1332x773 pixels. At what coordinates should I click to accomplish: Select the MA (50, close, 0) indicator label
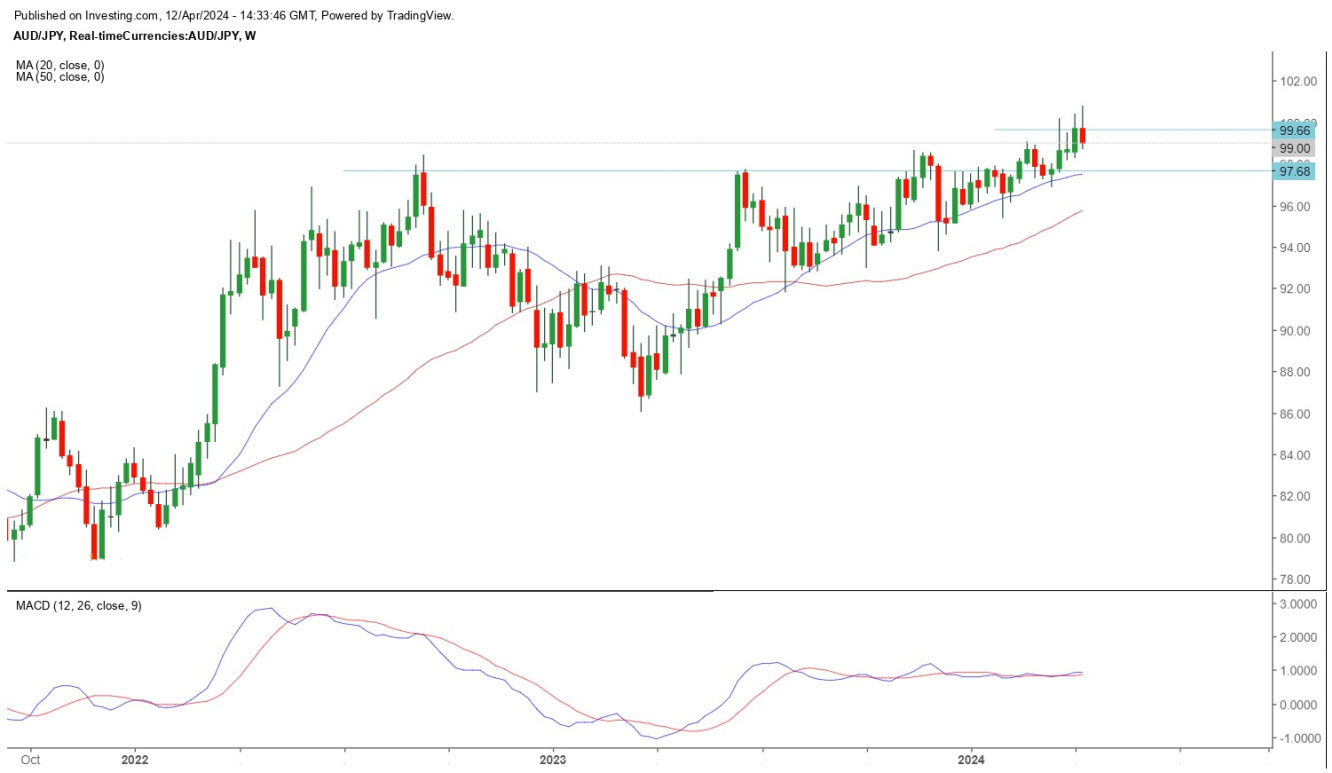(59, 77)
